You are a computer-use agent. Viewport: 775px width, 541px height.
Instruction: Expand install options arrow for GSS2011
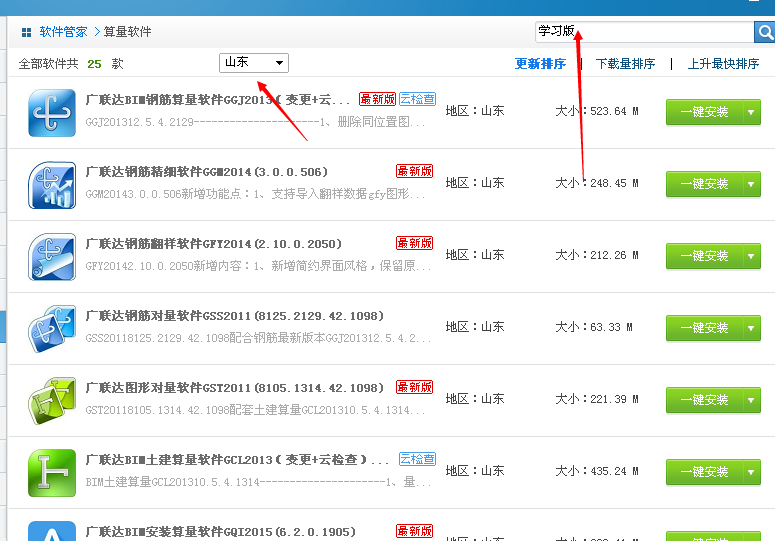[751, 328]
